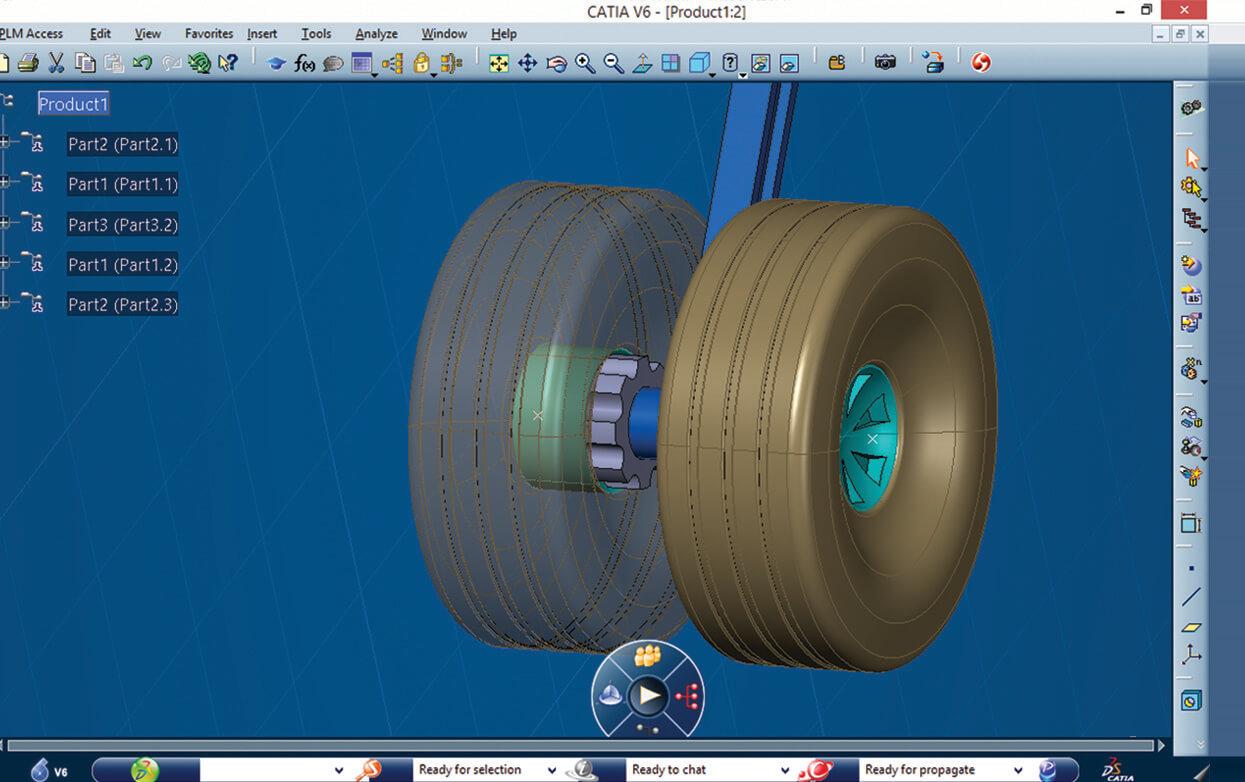Click the Undo arrow icon
1245x782 pixels.
[142, 63]
